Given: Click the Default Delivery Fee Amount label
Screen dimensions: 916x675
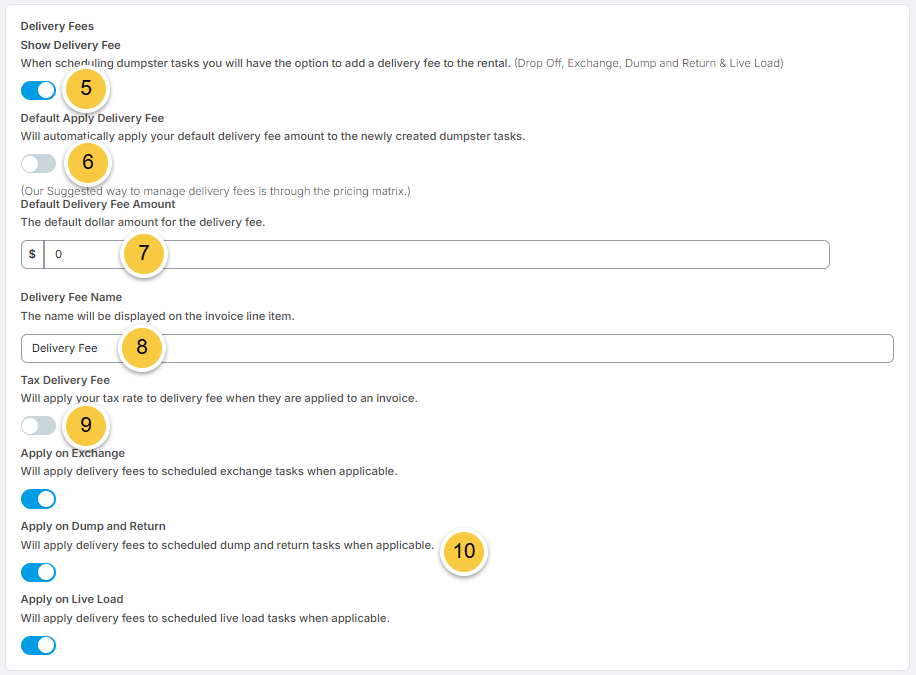Looking at the screenshot, I should [x=98, y=204].
